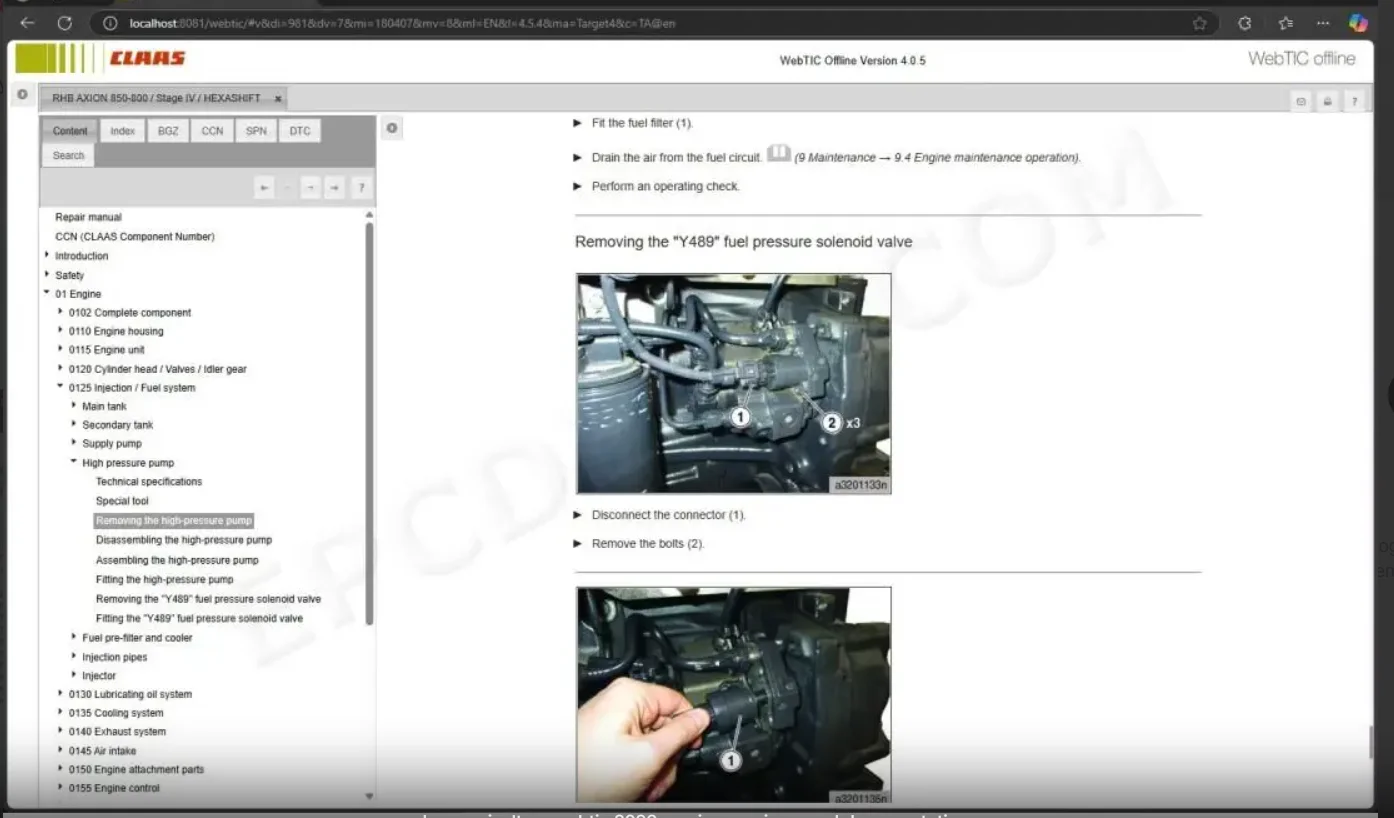
Task: Open the browser favorites list icon
Action: (1285, 23)
